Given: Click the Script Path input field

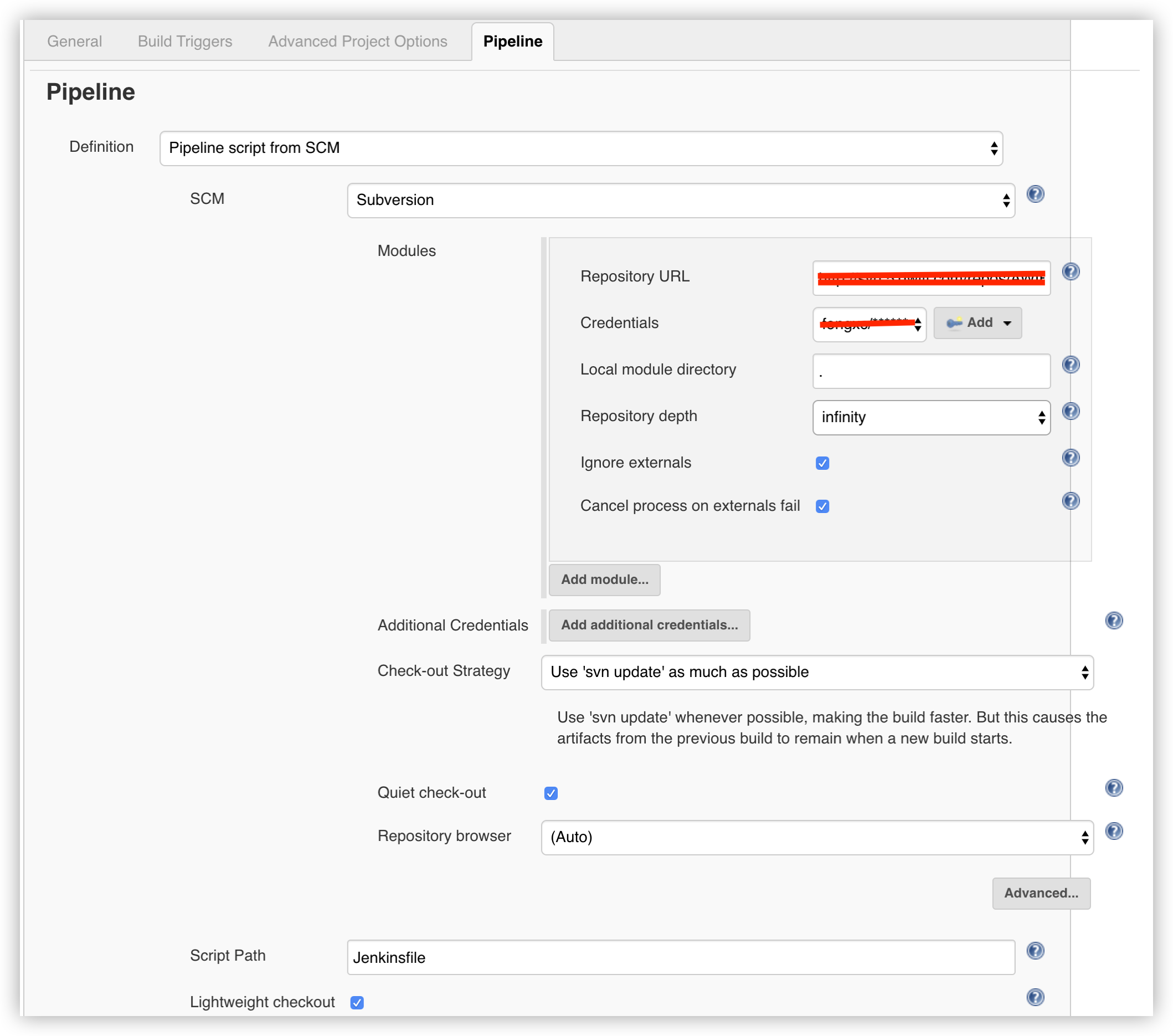Looking at the screenshot, I should coord(680,957).
